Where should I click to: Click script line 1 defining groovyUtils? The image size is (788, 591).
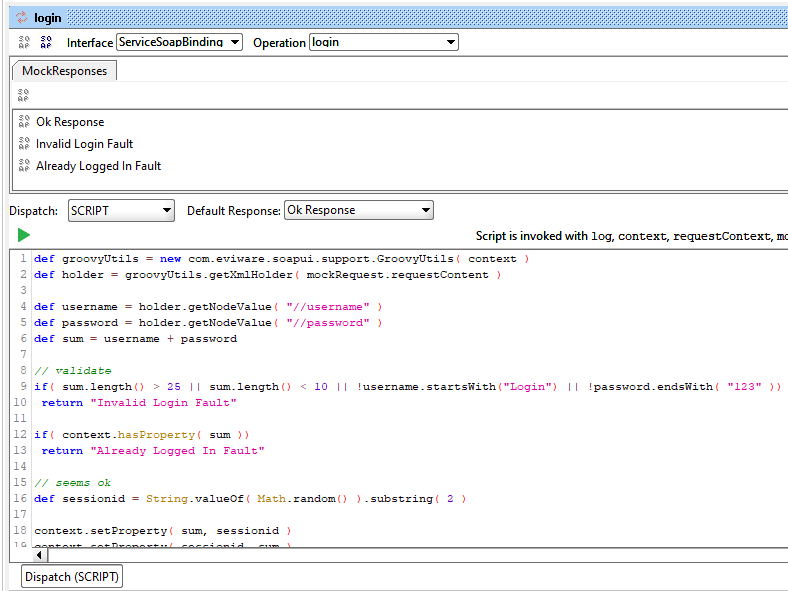click(281, 259)
